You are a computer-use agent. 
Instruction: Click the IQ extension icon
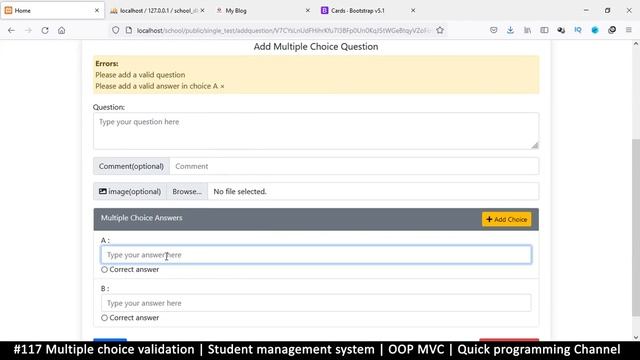[x=578, y=30]
